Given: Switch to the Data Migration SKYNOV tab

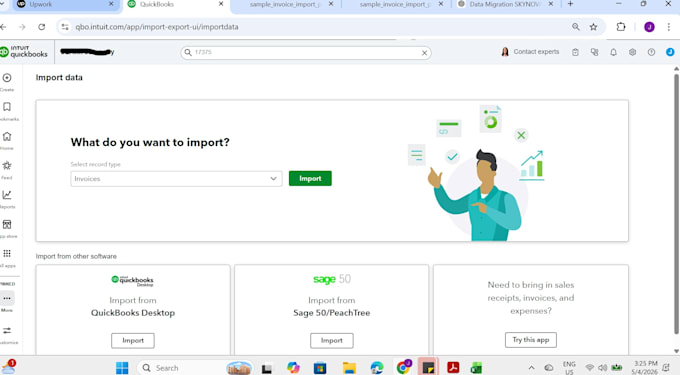Looking at the screenshot, I should coord(505,4).
